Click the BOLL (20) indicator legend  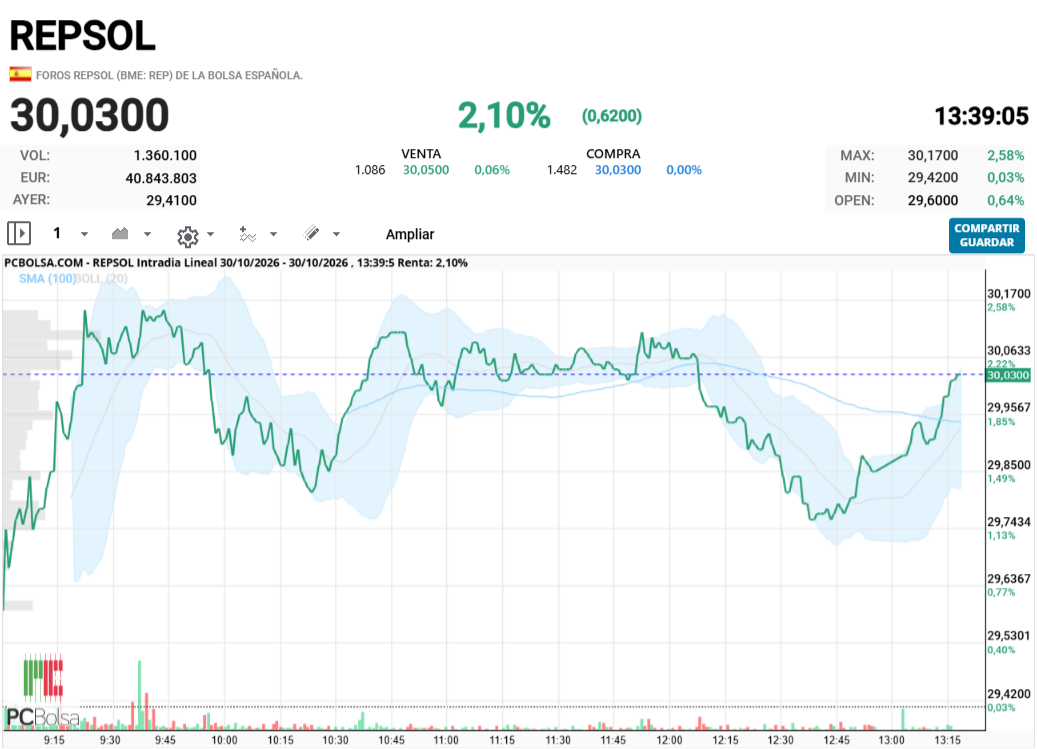[x=101, y=278]
